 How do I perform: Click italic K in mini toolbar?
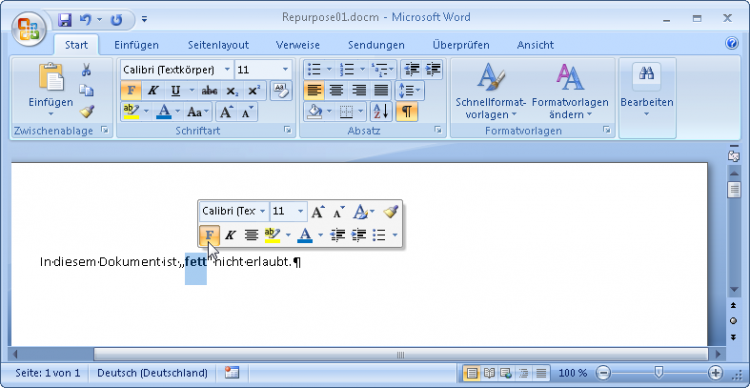[230, 235]
